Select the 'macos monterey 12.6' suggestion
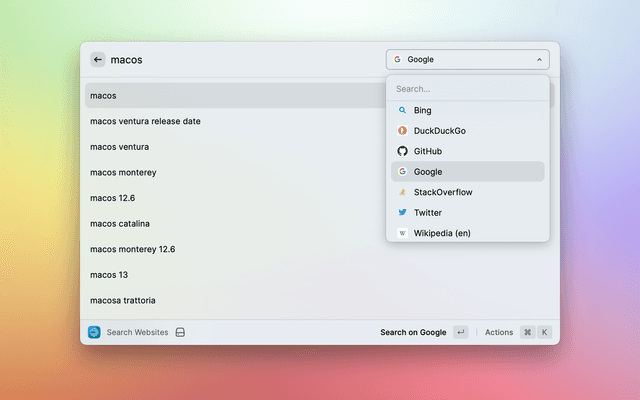The image size is (640, 400). 132,249
